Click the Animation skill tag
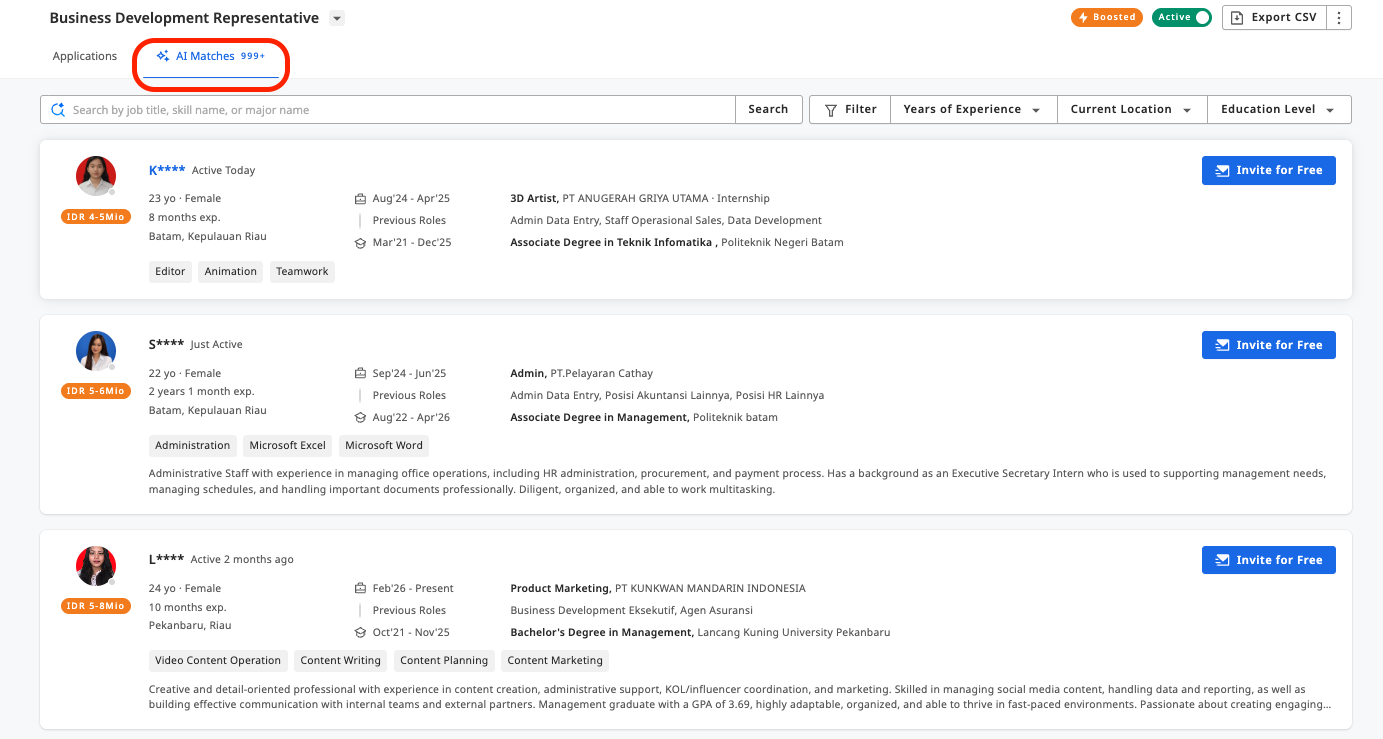1383x739 pixels. click(x=231, y=271)
